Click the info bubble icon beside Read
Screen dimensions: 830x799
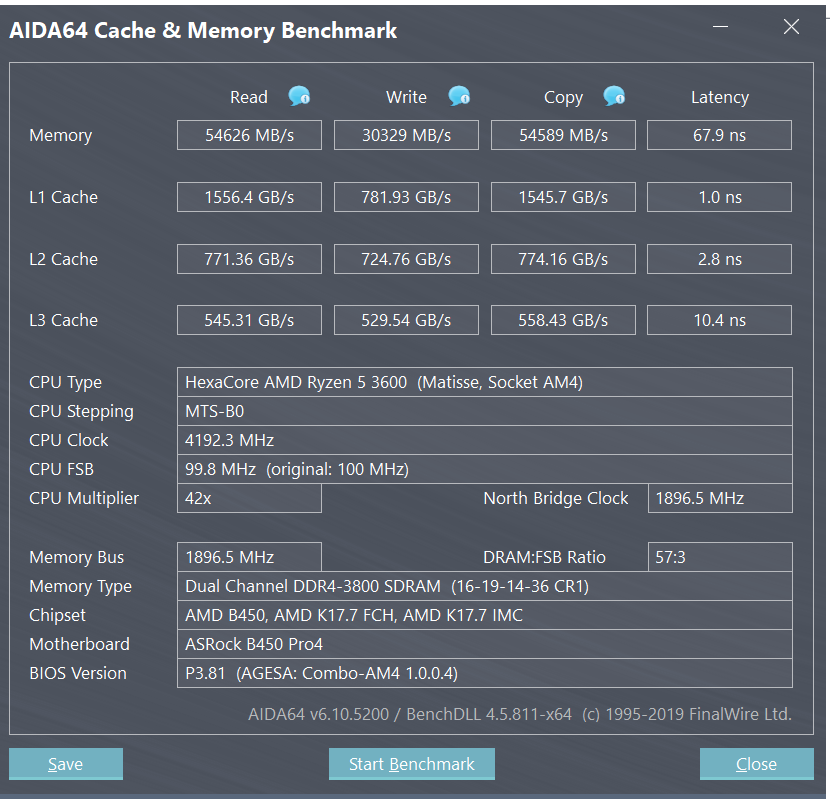(299, 96)
